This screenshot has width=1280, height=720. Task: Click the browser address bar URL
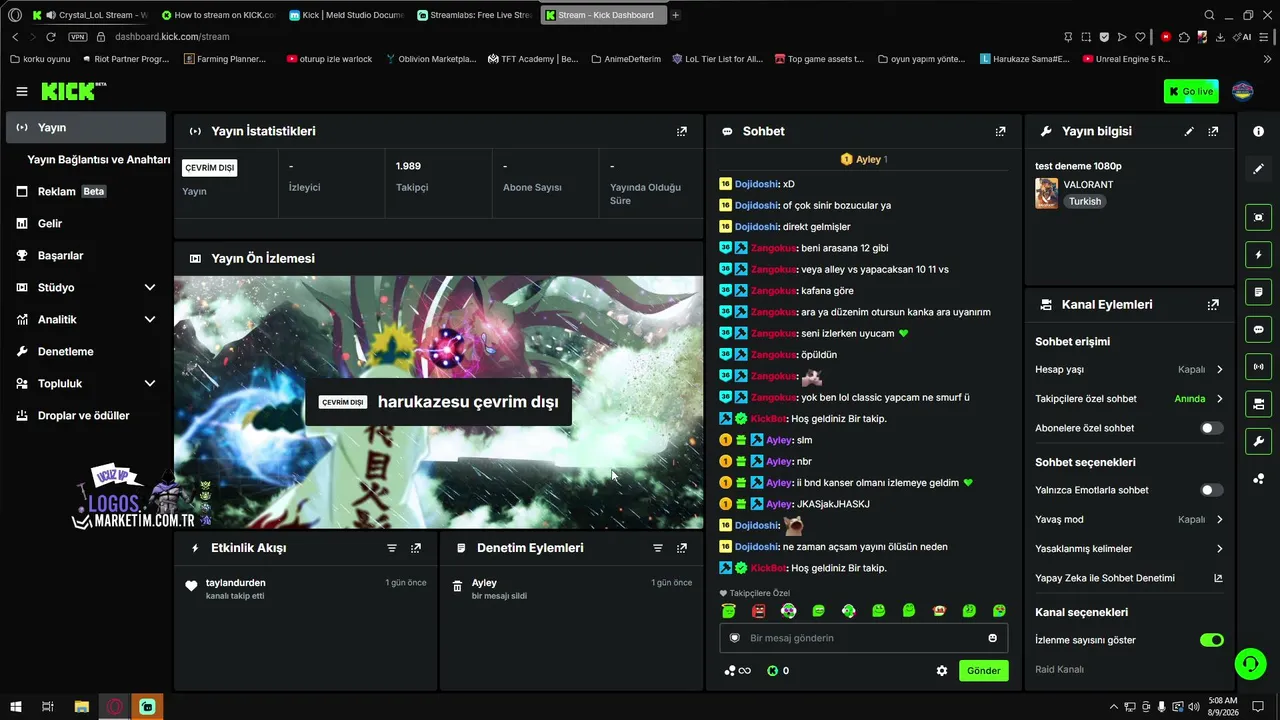tap(172, 37)
